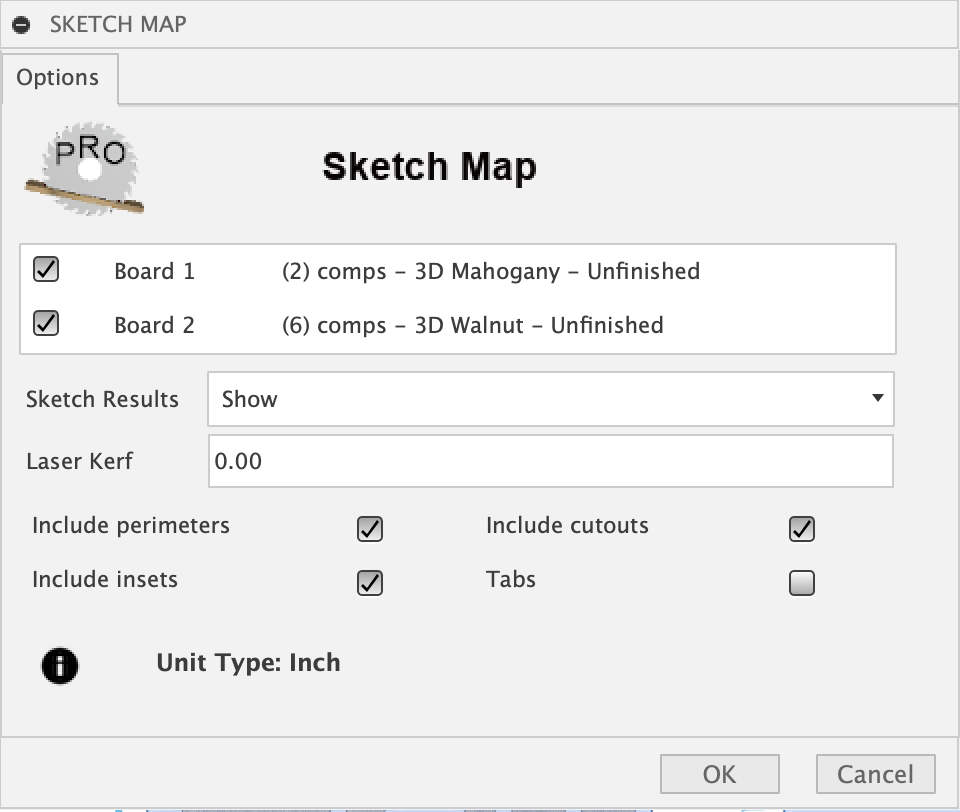Screen dimensions: 960x812
Task: Collapse dialog via the SKETCH MAP minus icon
Action: pos(21,25)
